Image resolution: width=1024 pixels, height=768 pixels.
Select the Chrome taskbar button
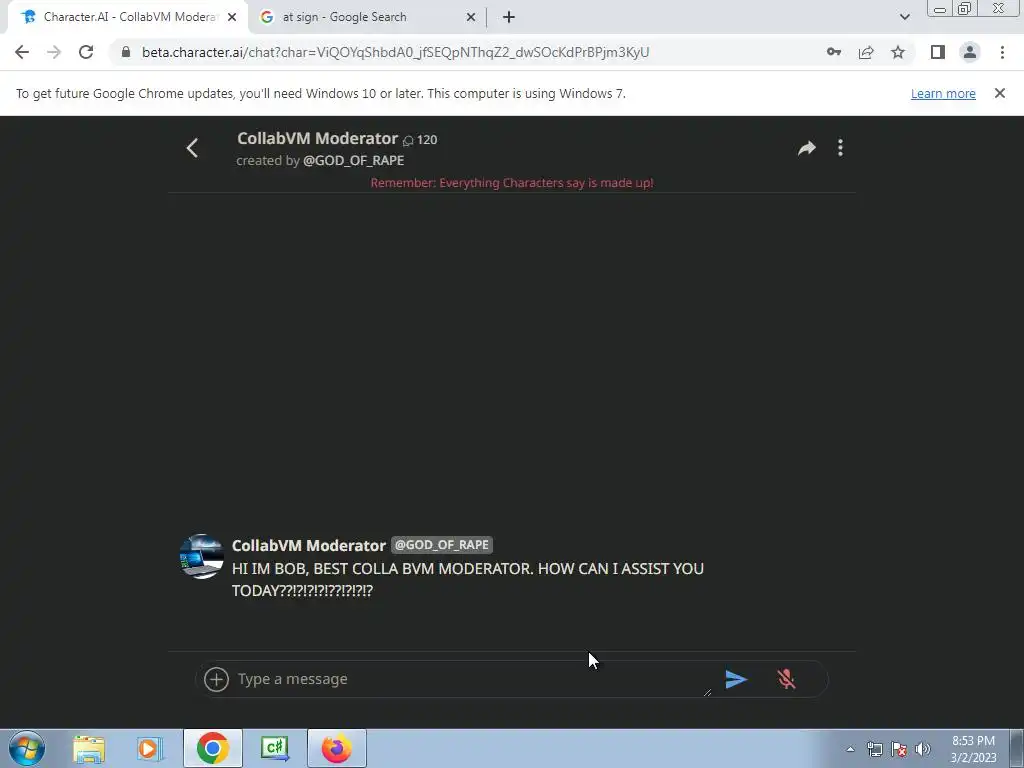click(x=212, y=748)
